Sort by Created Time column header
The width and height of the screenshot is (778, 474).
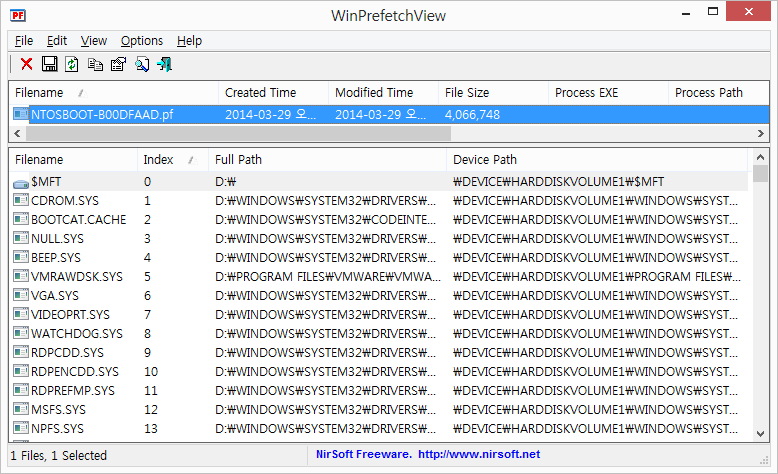coord(273,93)
